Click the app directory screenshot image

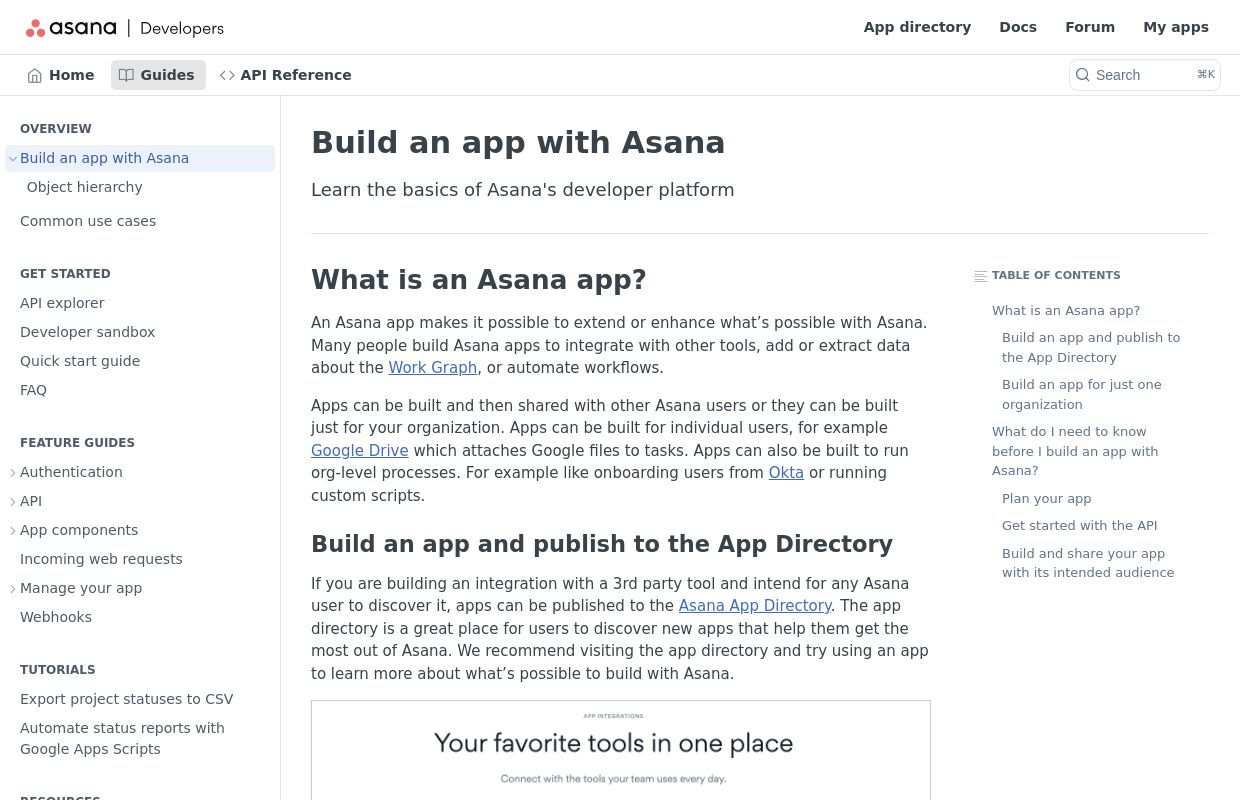(x=621, y=750)
